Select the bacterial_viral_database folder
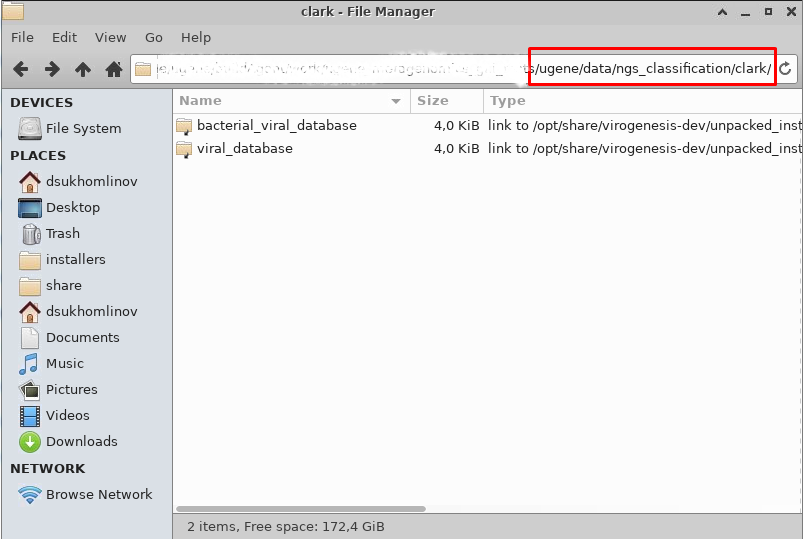This screenshot has width=804, height=539. pos(276,125)
